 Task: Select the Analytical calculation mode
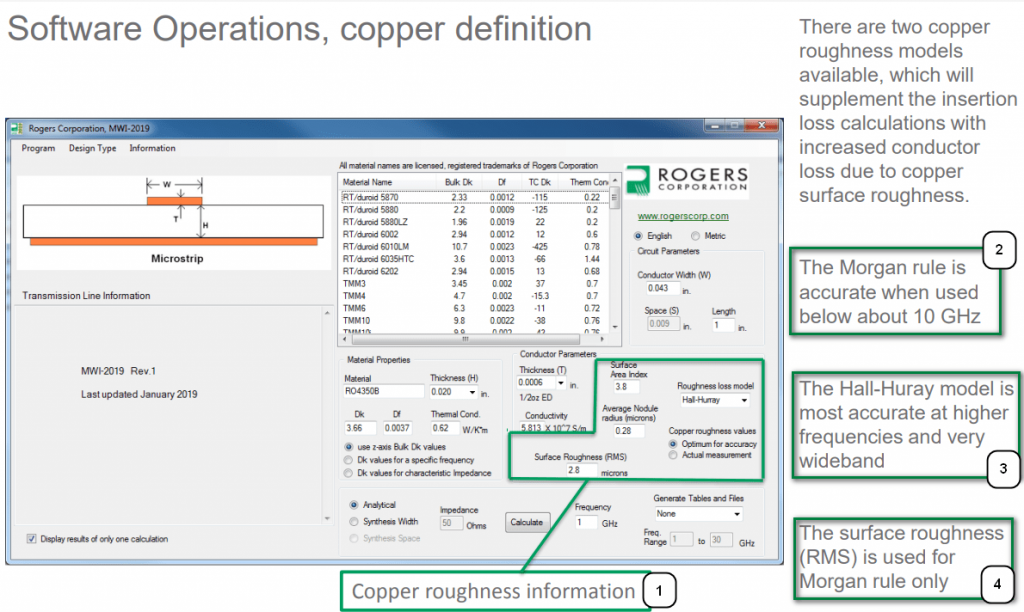[x=354, y=505]
